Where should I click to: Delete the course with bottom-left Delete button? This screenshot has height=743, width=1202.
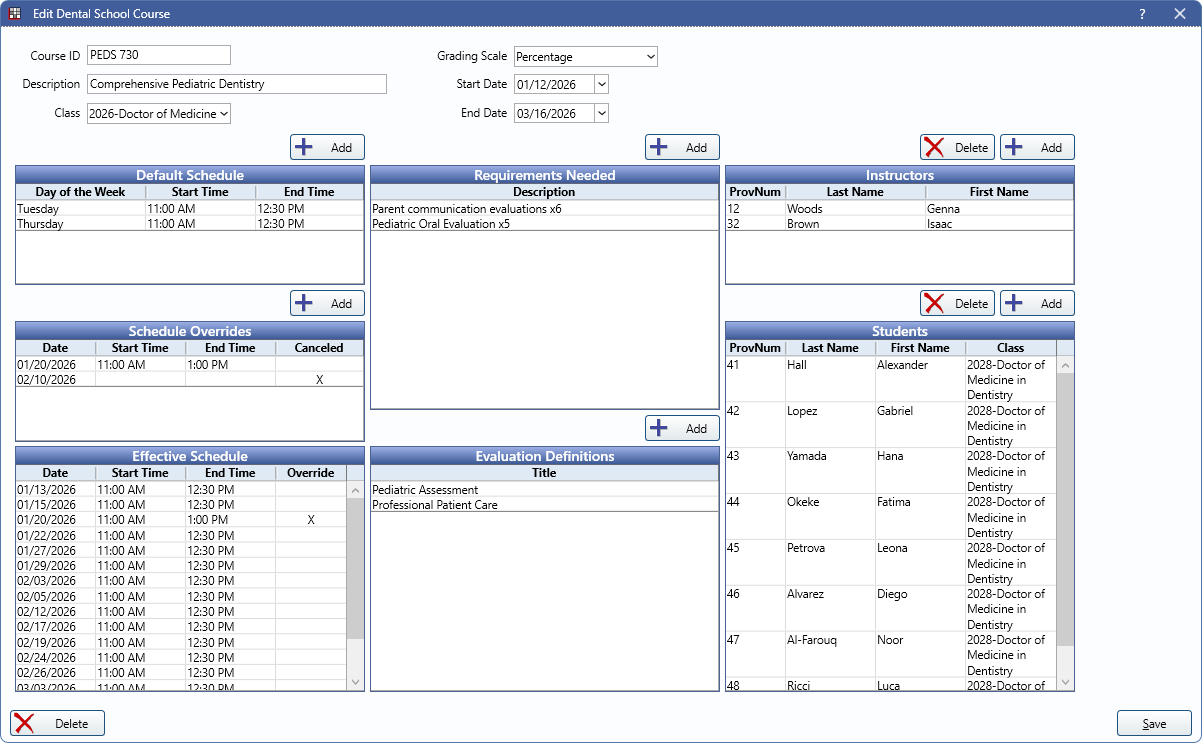(x=57, y=723)
